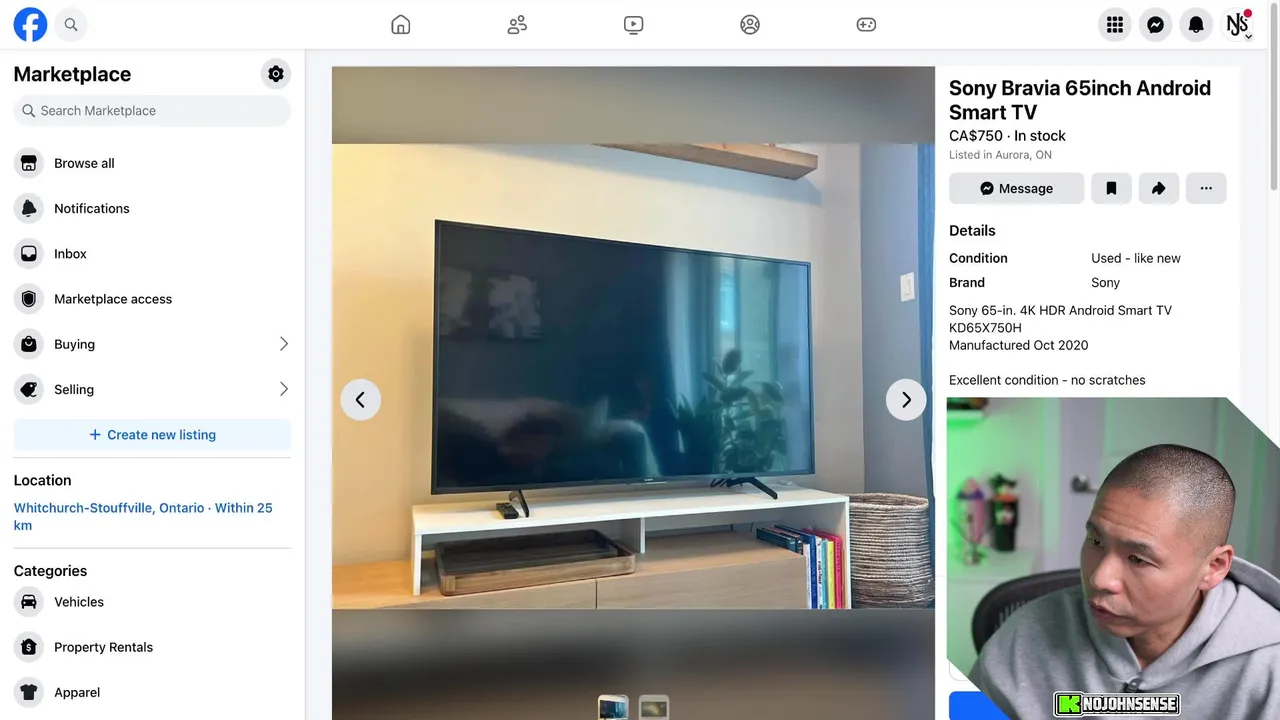Click the Inbox tray icon

(x=29, y=254)
